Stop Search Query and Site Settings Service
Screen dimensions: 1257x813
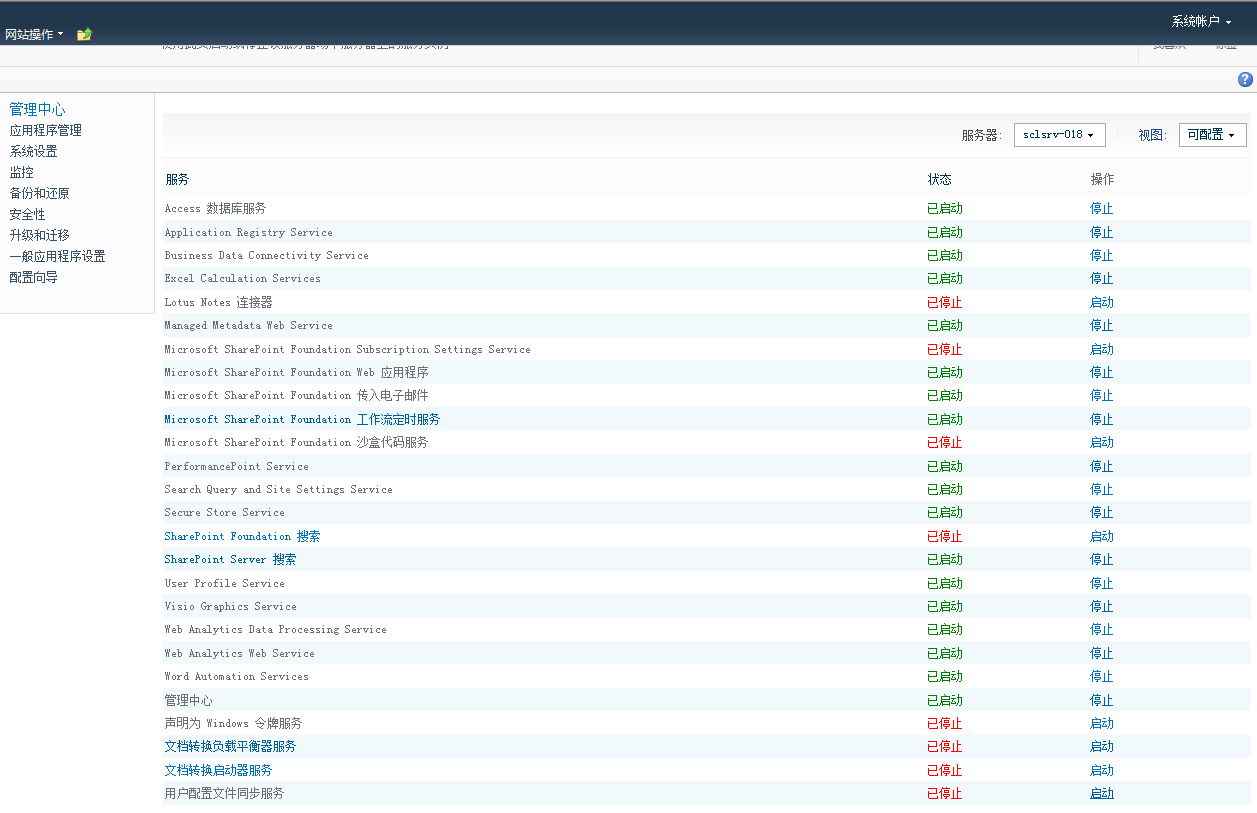tap(1101, 489)
